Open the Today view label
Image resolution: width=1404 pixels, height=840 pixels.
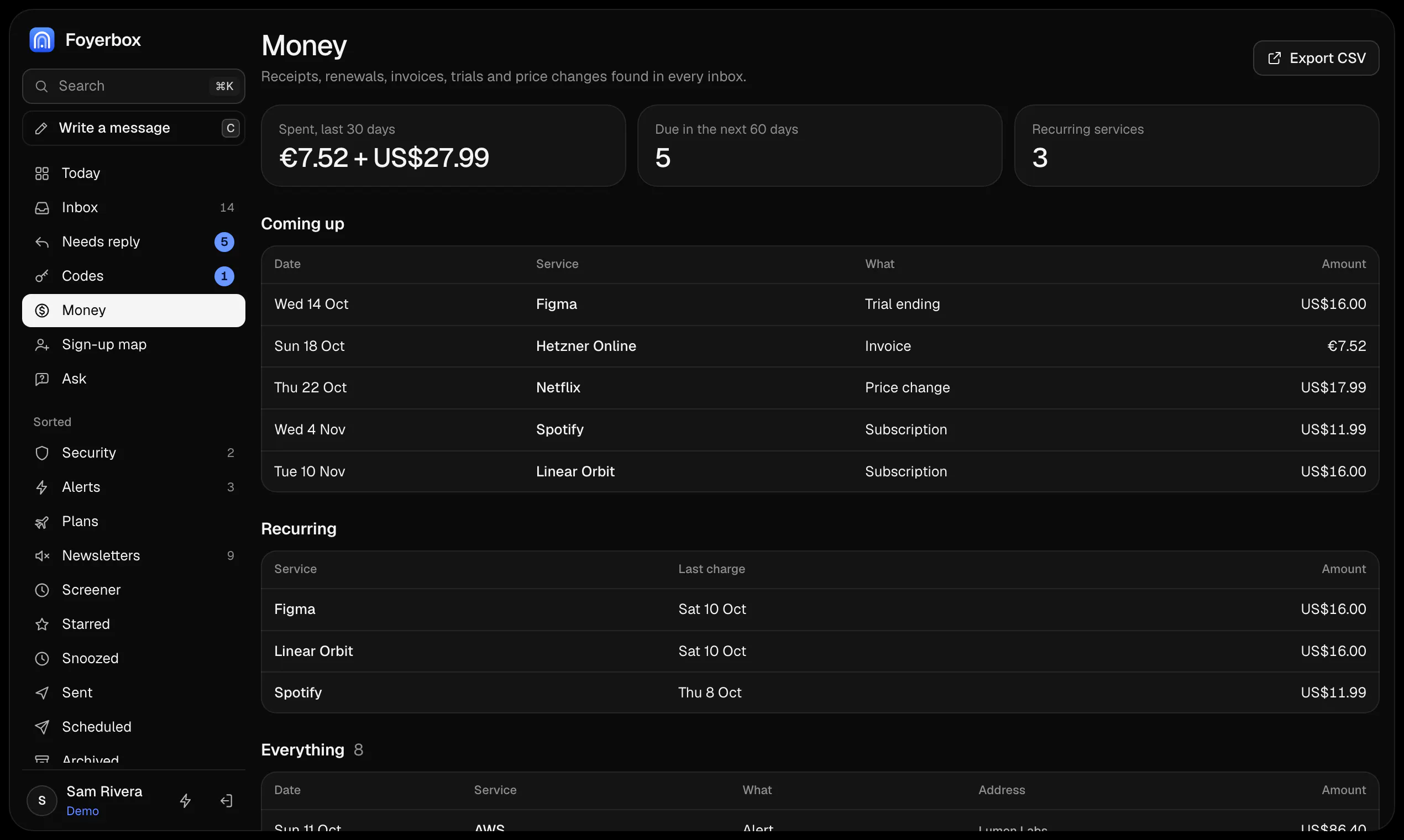click(81, 173)
